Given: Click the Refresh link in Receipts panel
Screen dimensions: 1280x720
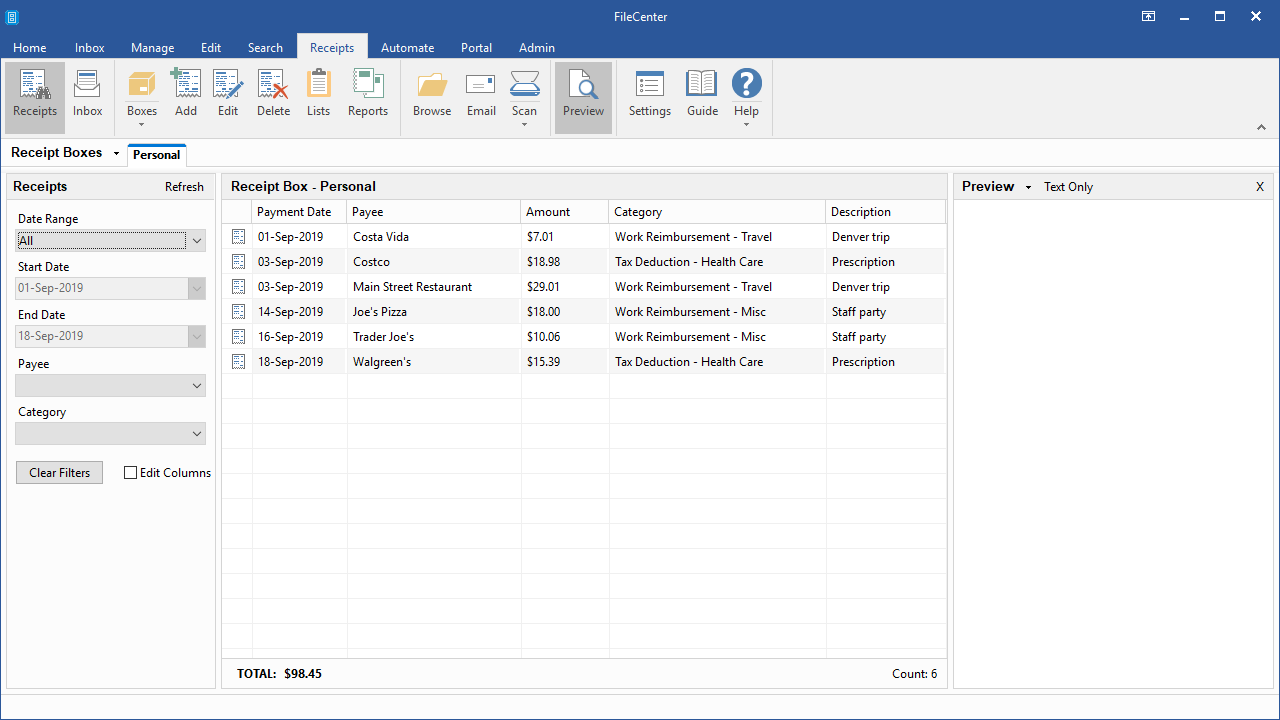Looking at the screenshot, I should coord(184,187).
